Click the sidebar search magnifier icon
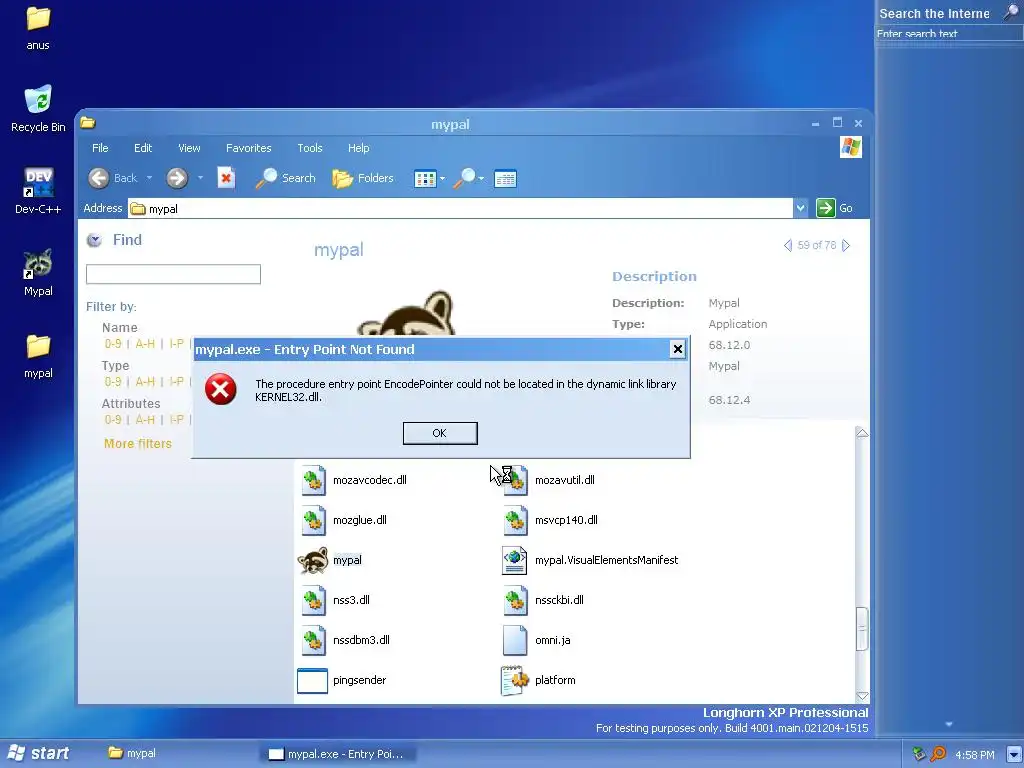 coord(1011,12)
